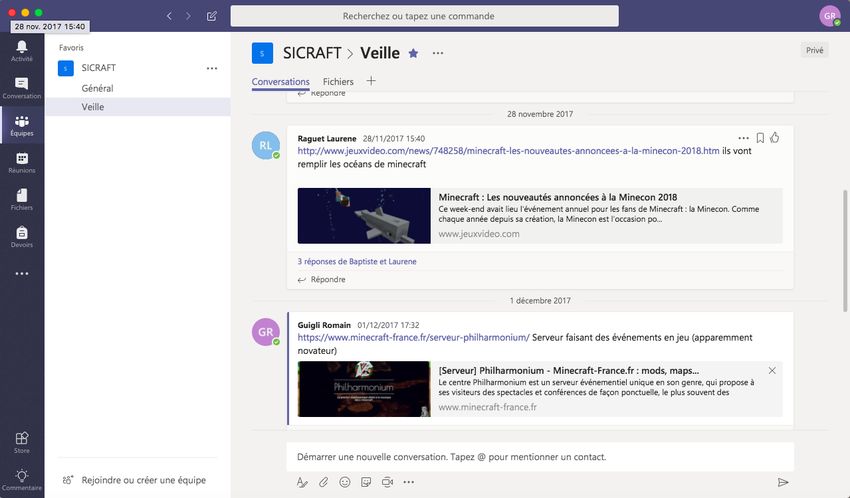
Task: Click the new chat compose icon
Action: click(212, 16)
